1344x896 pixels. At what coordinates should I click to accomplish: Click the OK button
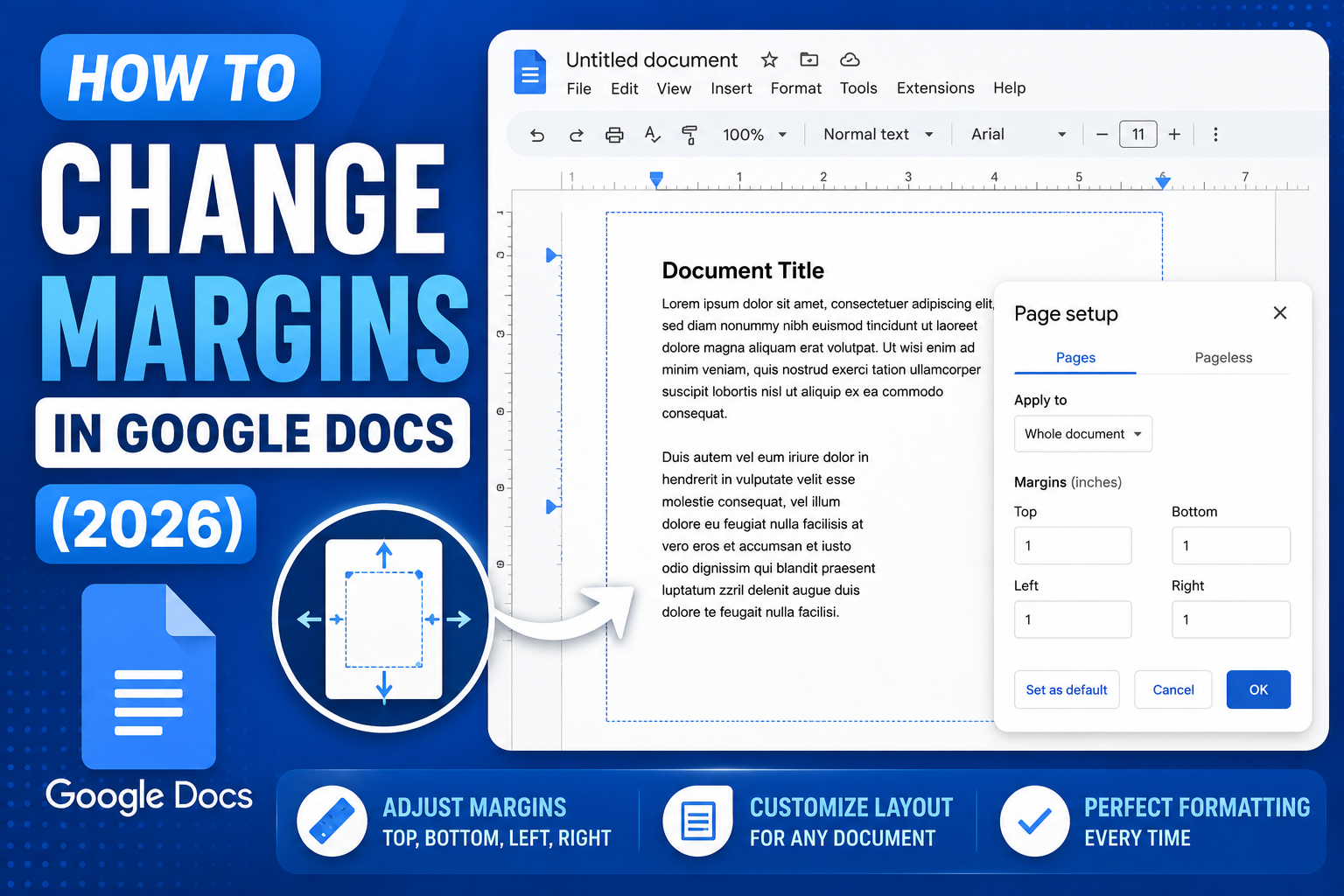1258,689
